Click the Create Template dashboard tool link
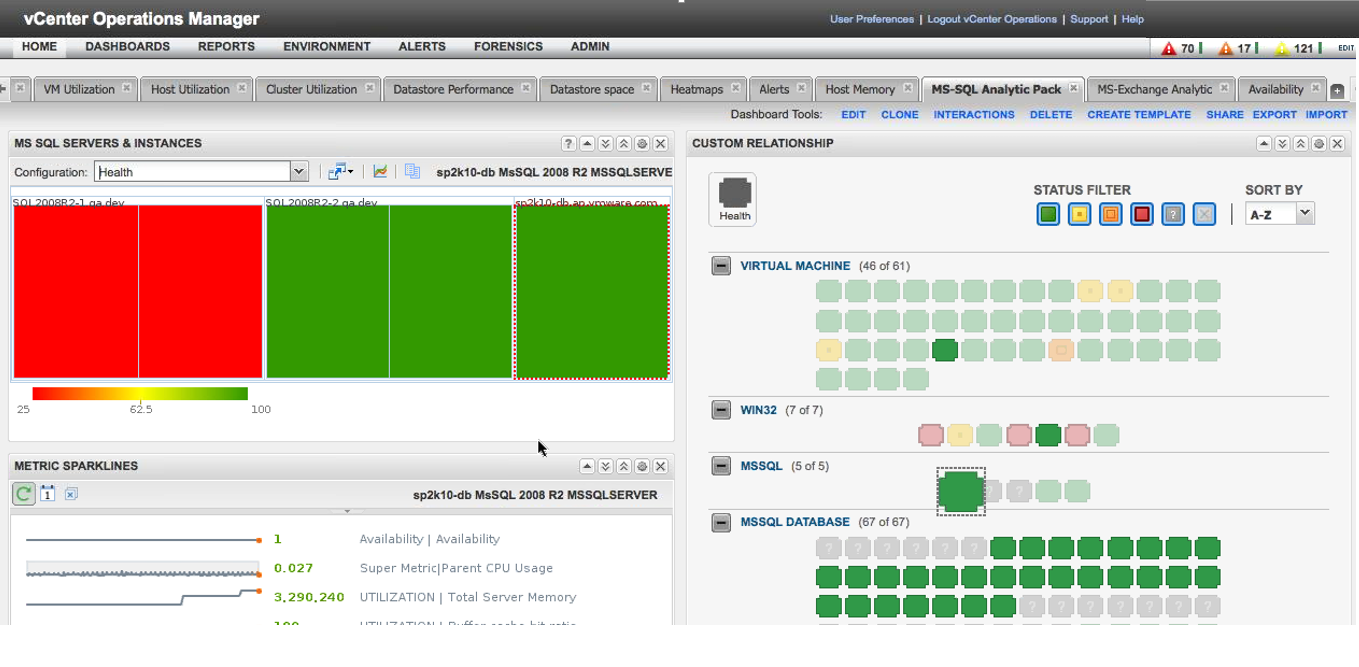The width and height of the screenshot is (1359, 667). 1138,115
